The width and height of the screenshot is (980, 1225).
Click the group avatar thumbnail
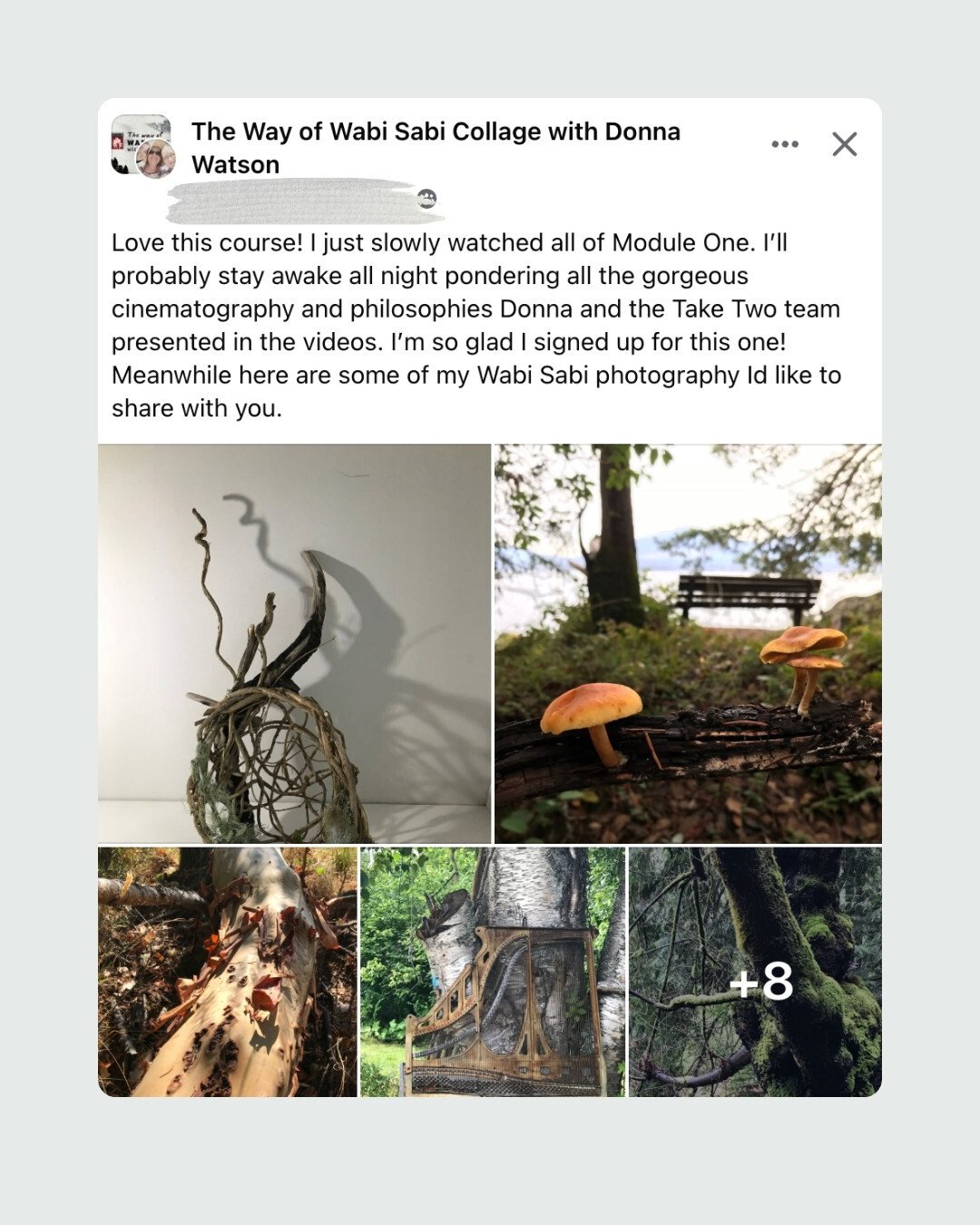click(142, 145)
